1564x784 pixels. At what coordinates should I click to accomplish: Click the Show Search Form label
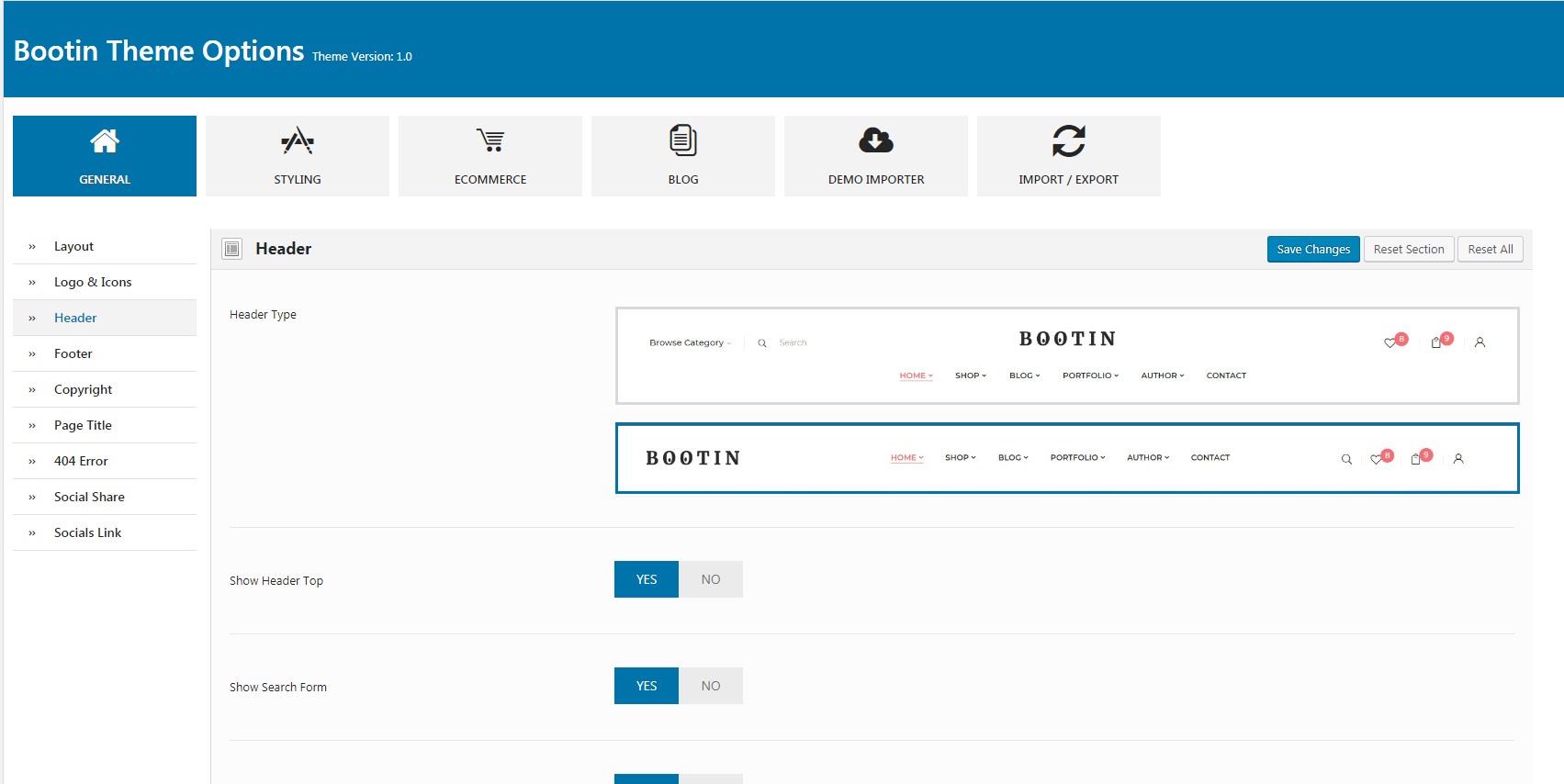[x=278, y=687]
